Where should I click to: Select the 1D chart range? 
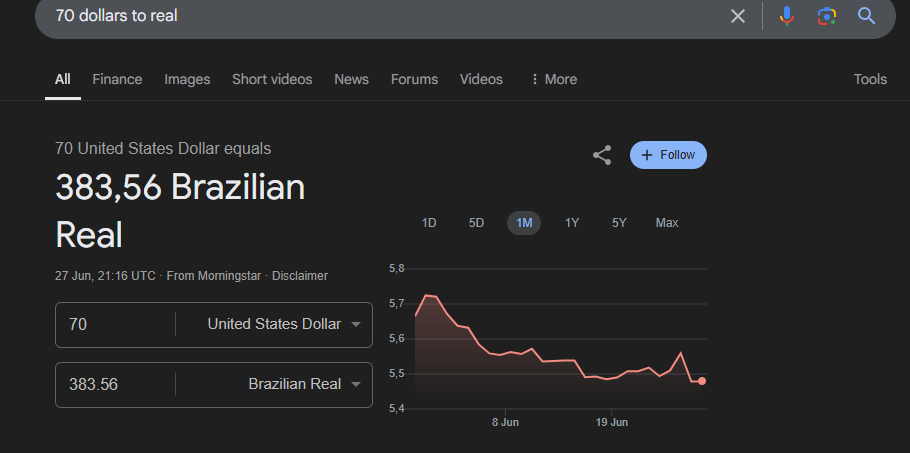(x=429, y=223)
